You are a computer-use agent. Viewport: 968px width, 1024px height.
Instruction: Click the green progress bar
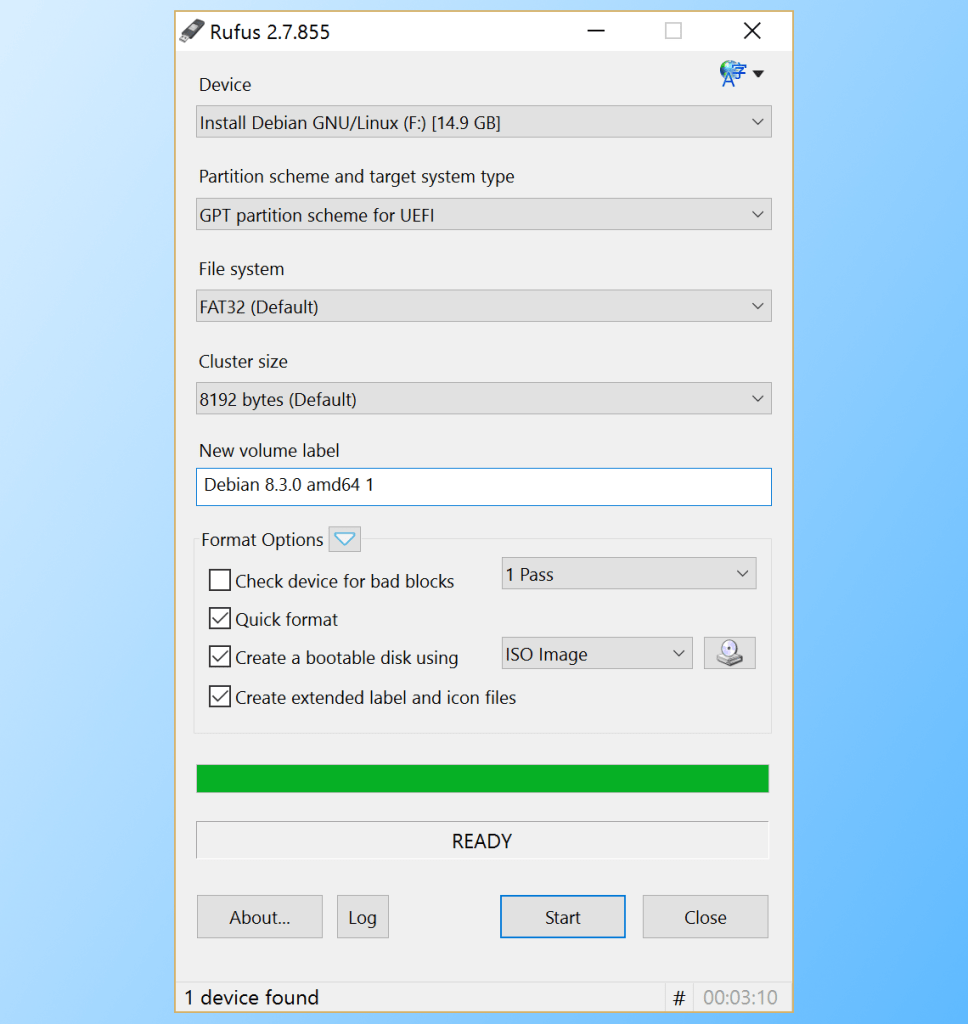(482, 778)
